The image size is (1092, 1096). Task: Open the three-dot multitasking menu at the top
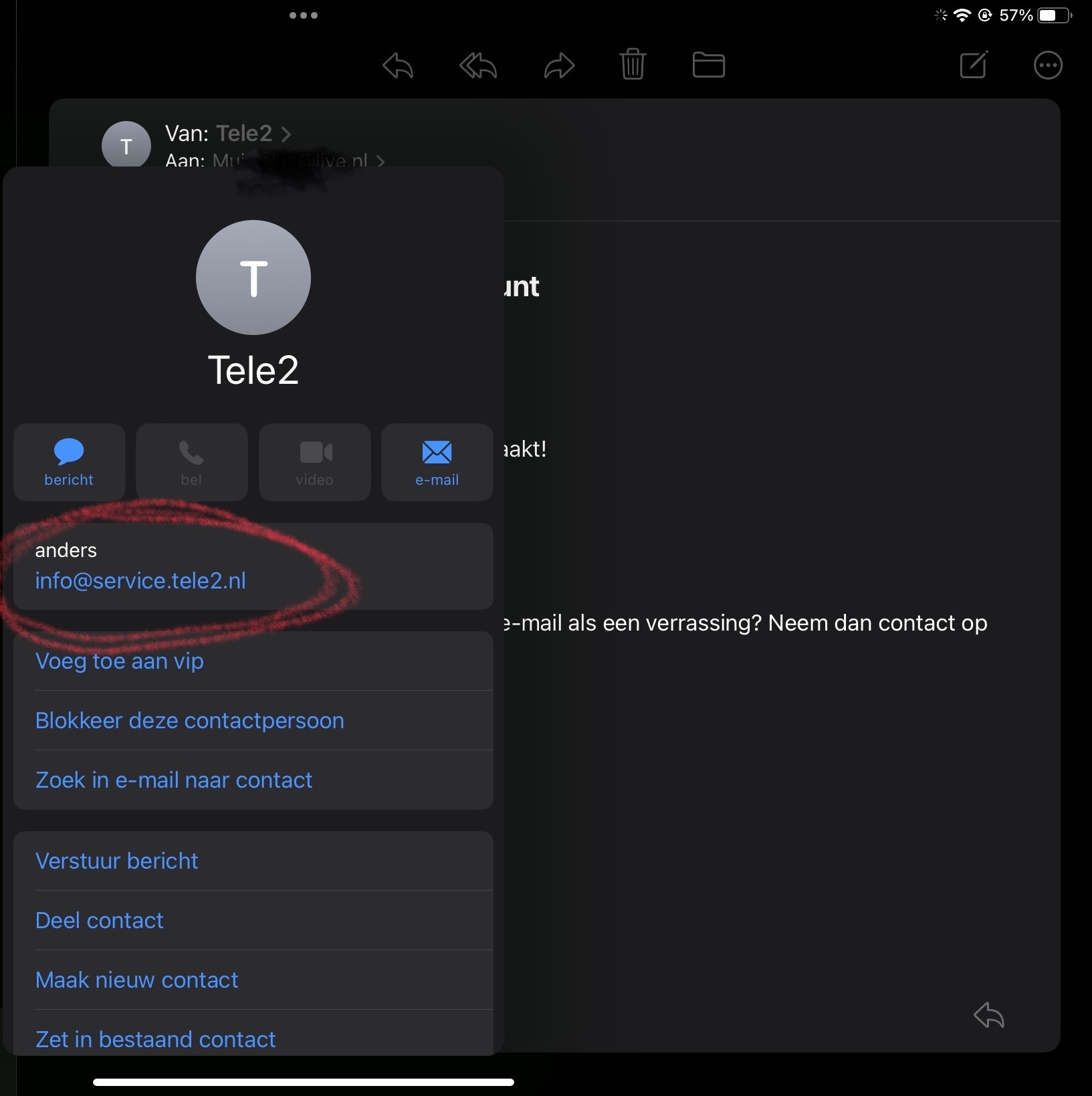click(x=304, y=15)
